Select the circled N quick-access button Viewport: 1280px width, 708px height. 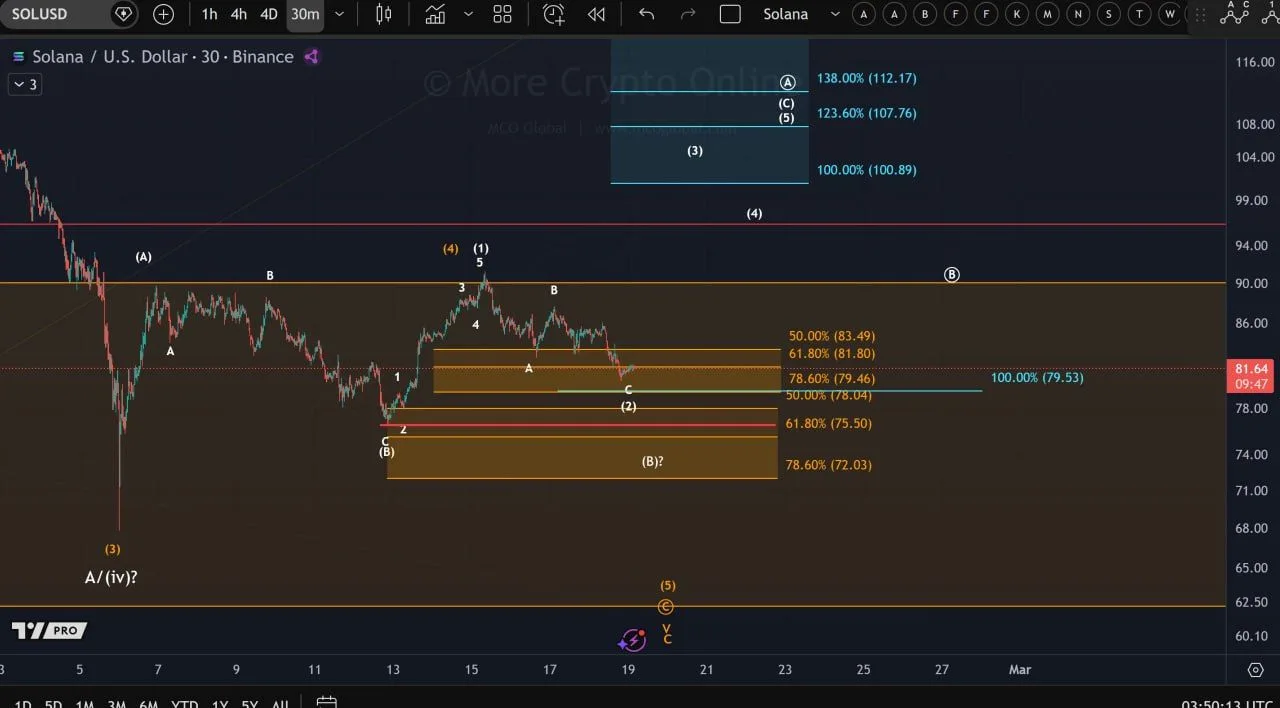pos(1078,14)
